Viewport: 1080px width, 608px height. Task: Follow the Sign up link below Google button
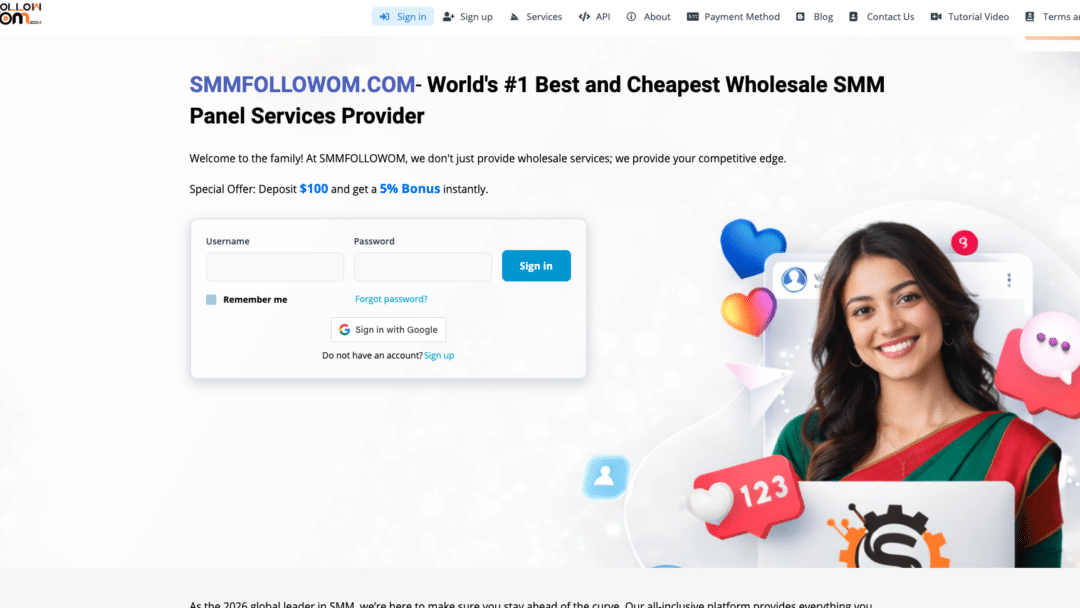point(439,355)
